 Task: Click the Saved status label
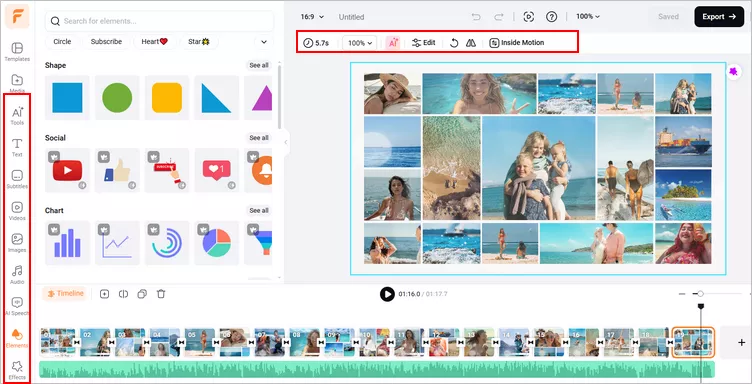(668, 17)
